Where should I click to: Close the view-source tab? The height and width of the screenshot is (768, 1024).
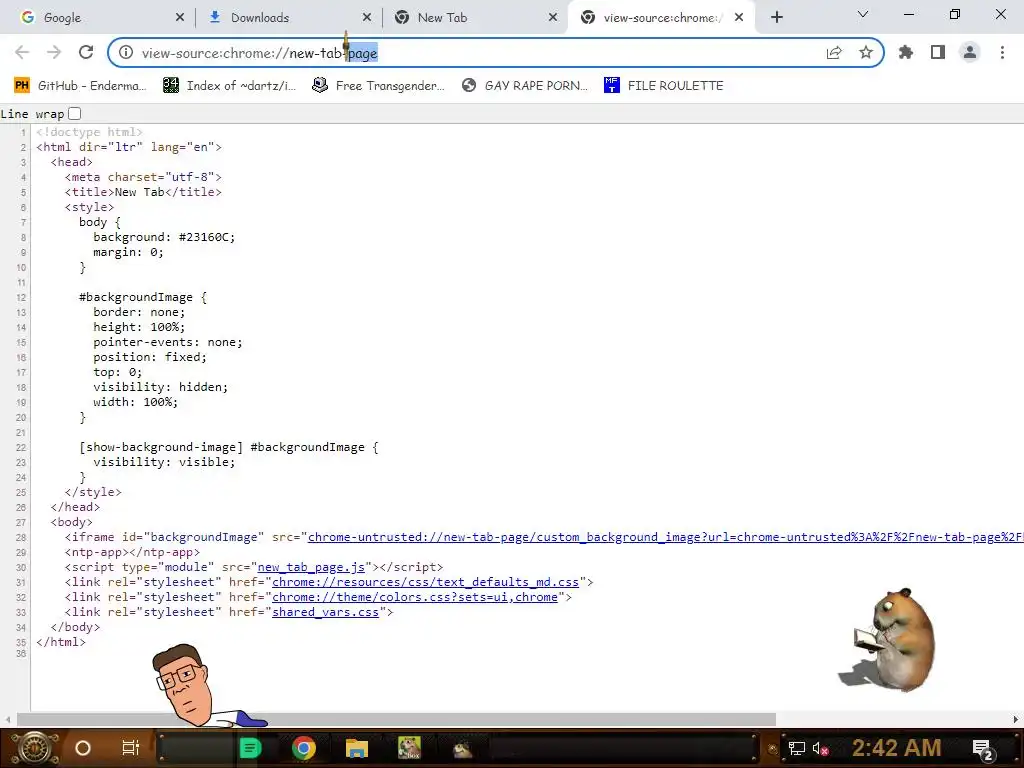739,18
